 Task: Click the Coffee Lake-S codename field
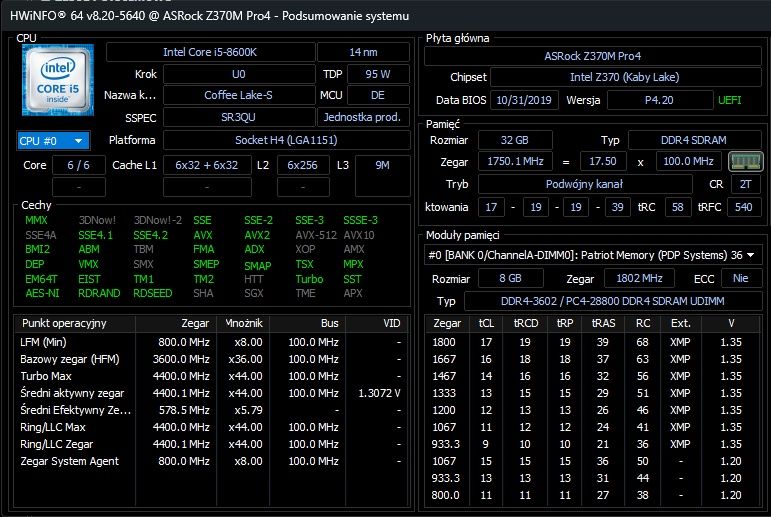(238, 95)
